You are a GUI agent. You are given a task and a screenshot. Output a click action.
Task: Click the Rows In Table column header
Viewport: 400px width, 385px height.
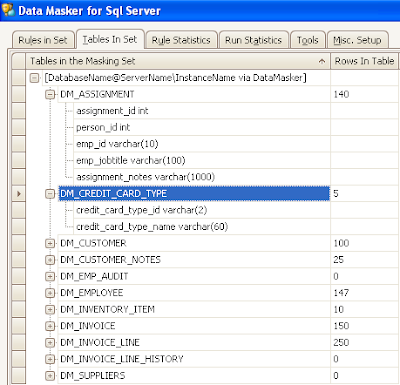tap(364, 61)
